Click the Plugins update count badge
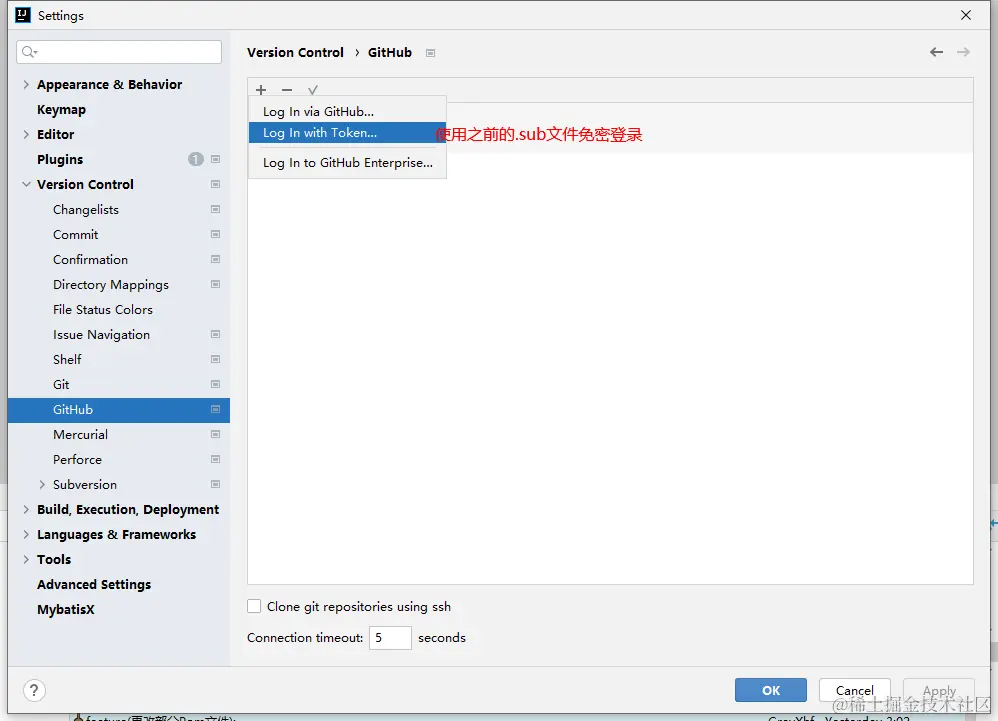The image size is (998, 721). click(x=195, y=159)
